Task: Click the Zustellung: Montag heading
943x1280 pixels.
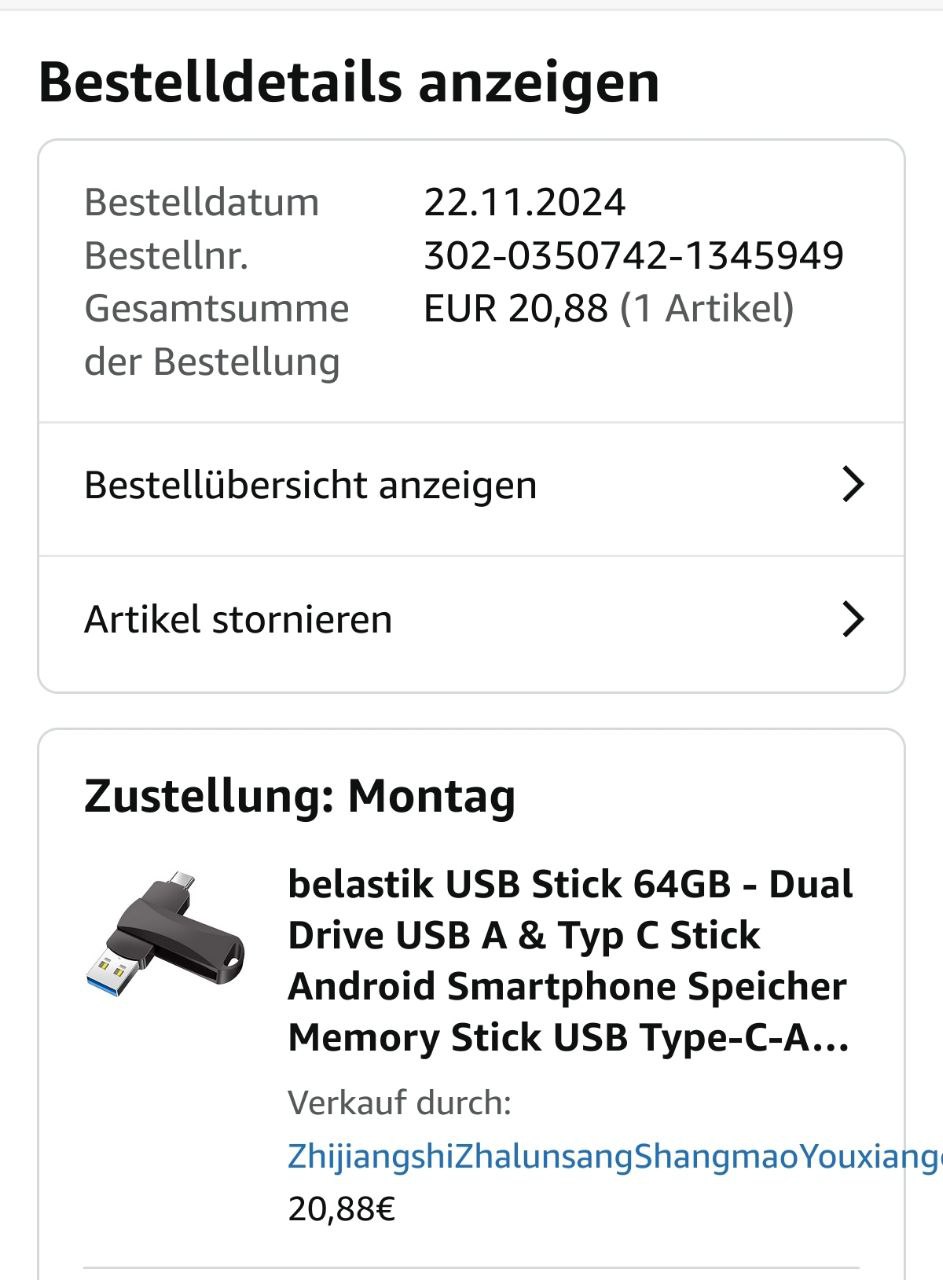Action: click(x=299, y=797)
